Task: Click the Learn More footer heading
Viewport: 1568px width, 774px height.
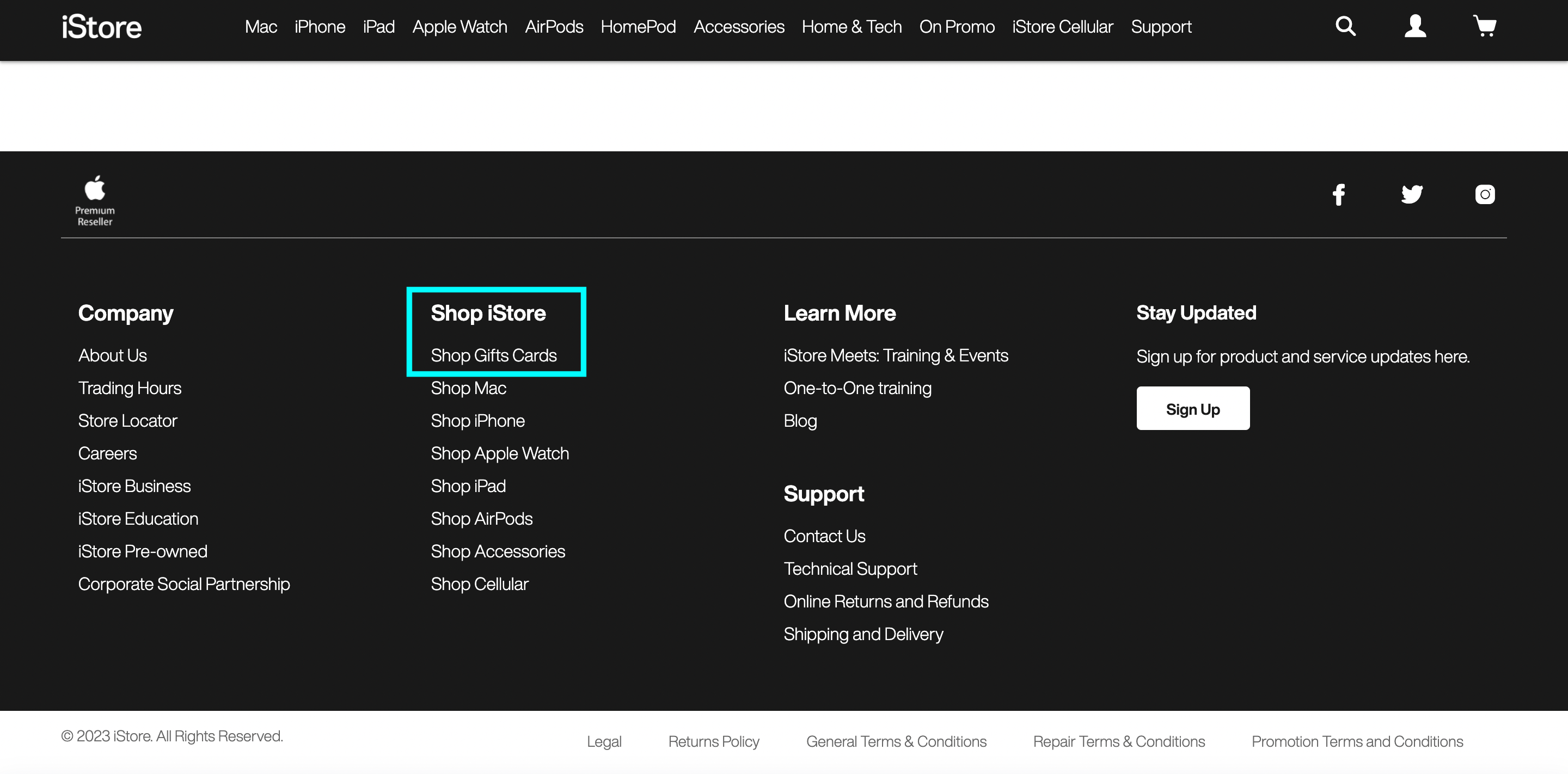Action: (840, 314)
